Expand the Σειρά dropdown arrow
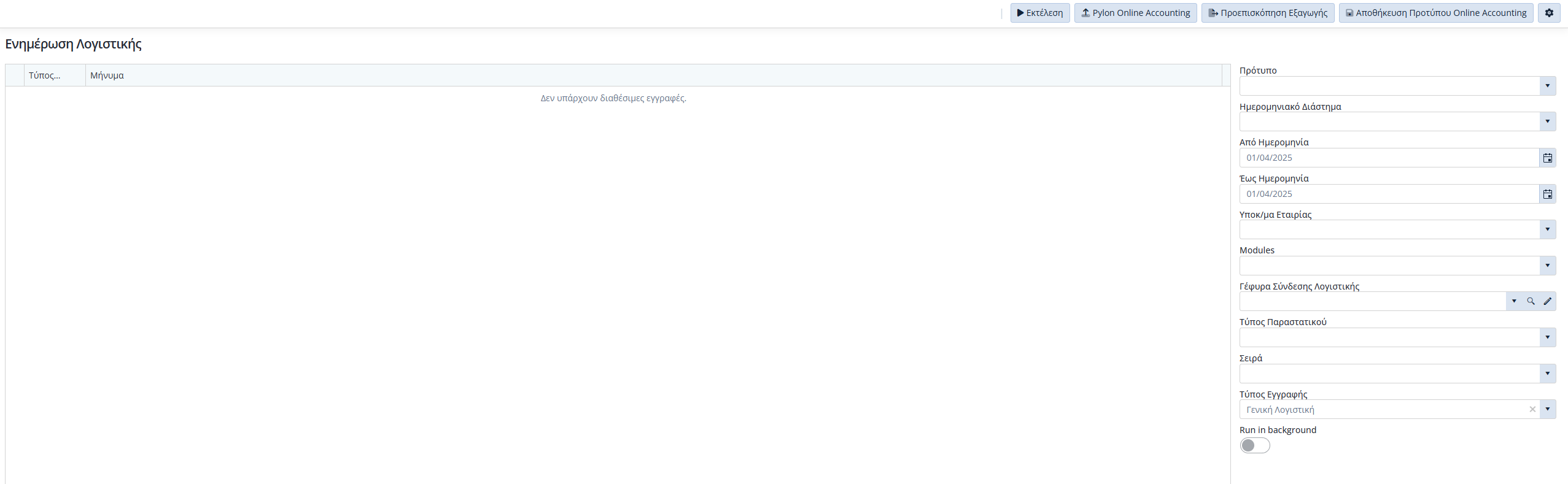This screenshot has height=484, width=1568. pyautogui.click(x=1547, y=374)
